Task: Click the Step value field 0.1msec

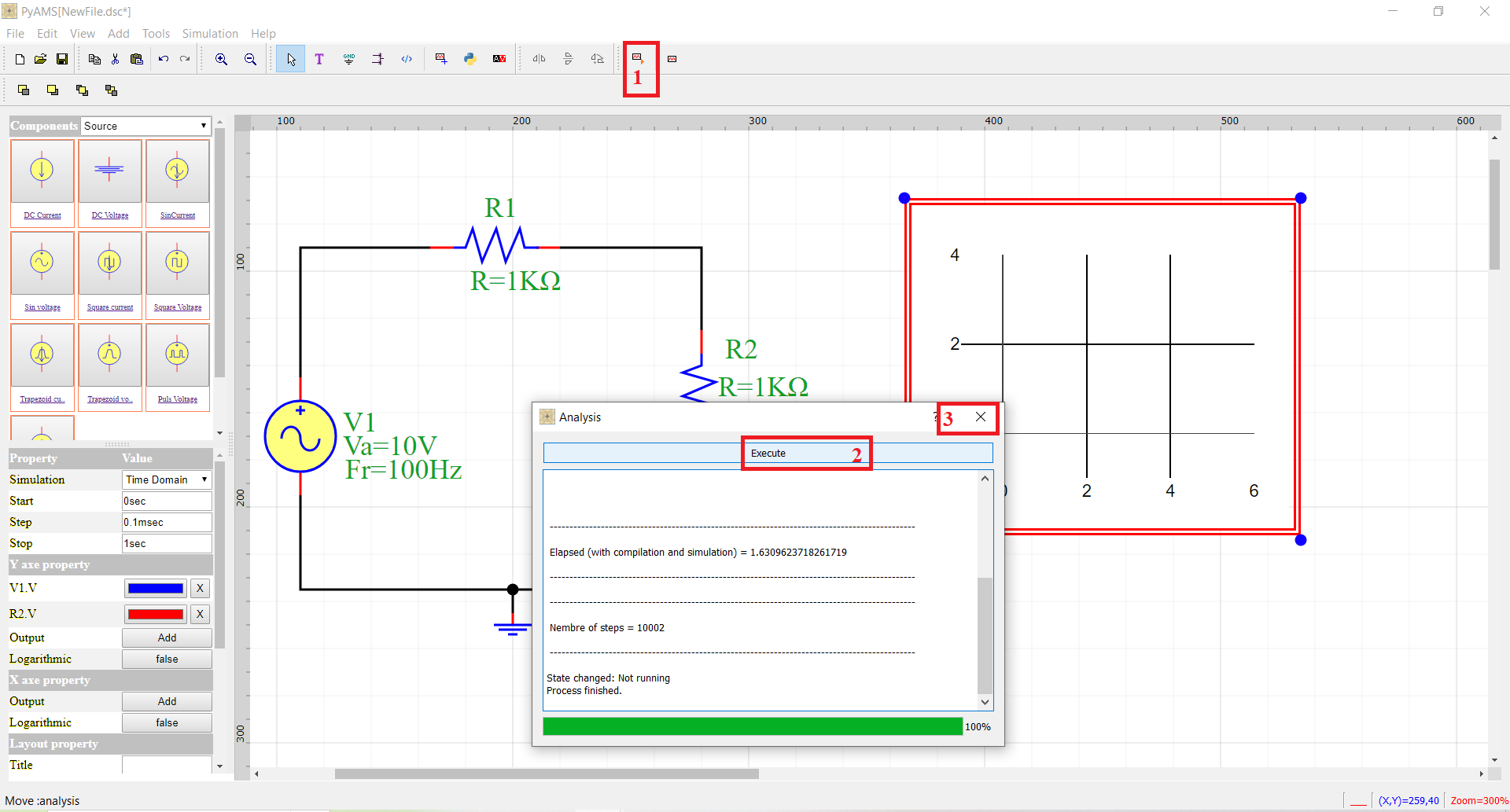Action: pos(167,522)
